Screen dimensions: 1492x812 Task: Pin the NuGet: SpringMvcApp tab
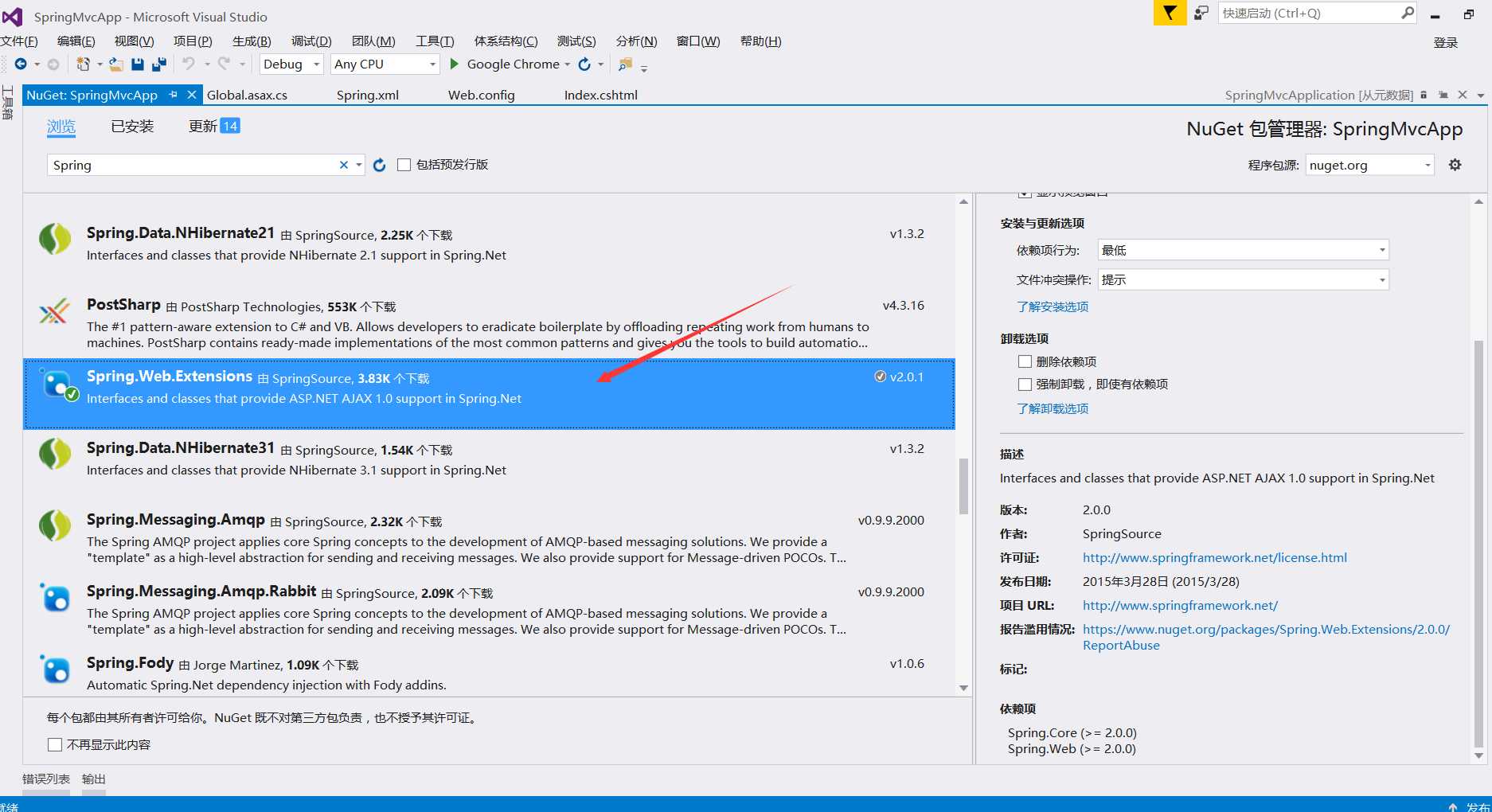click(173, 95)
